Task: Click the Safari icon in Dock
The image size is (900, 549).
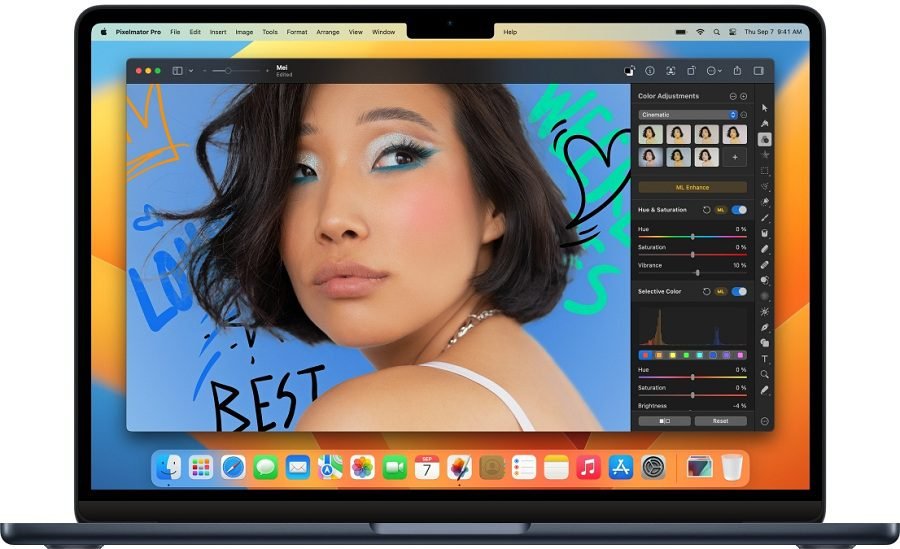Action: click(233, 467)
